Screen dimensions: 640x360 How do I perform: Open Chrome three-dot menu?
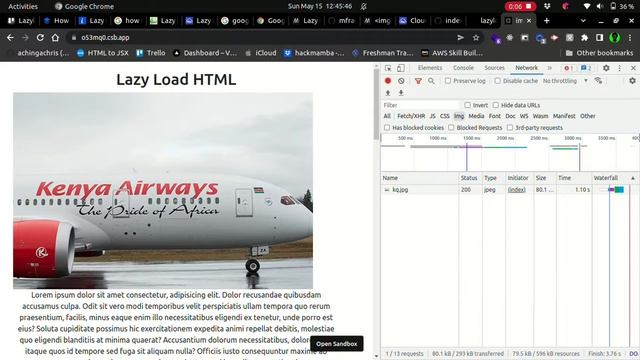(x=630, y=38)
